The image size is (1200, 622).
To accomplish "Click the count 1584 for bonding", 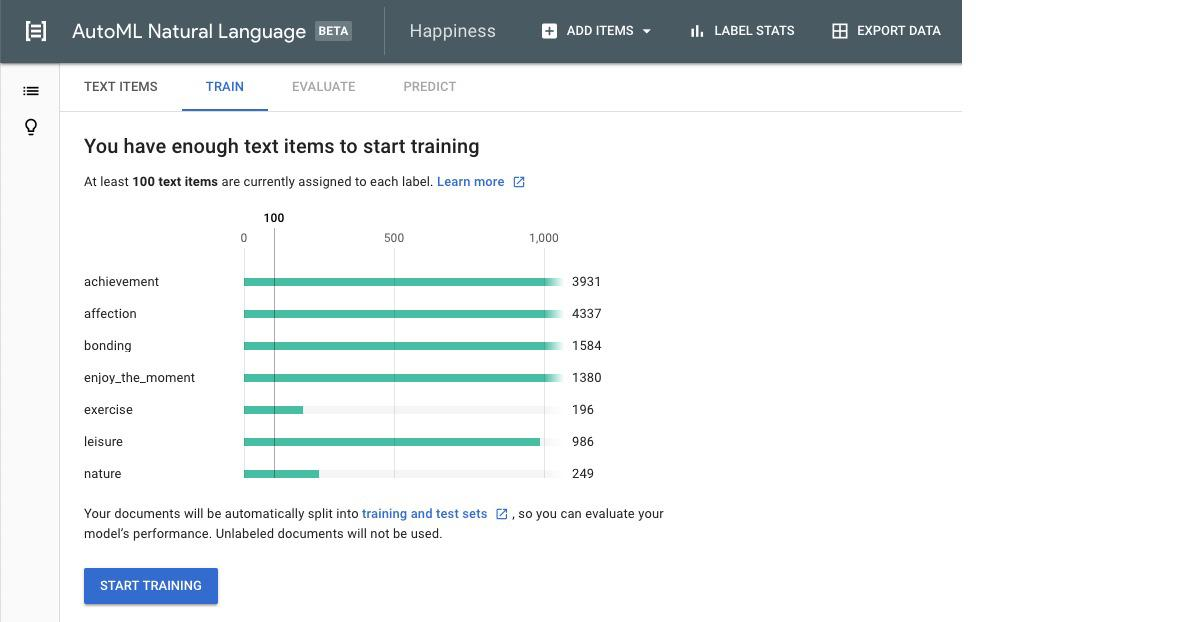I will 587,346.
